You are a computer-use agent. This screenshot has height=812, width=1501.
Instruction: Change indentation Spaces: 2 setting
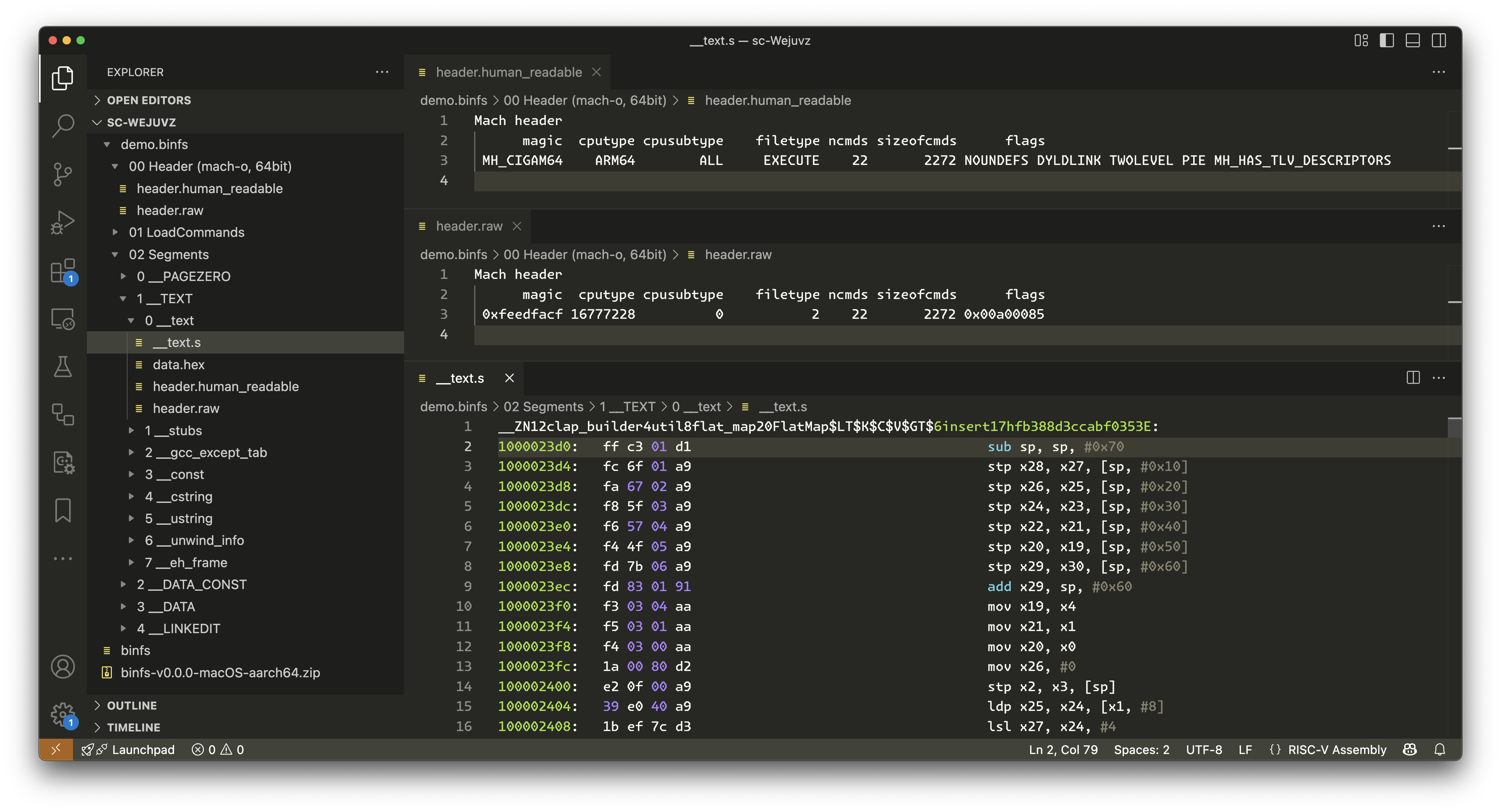(1141, 750)
